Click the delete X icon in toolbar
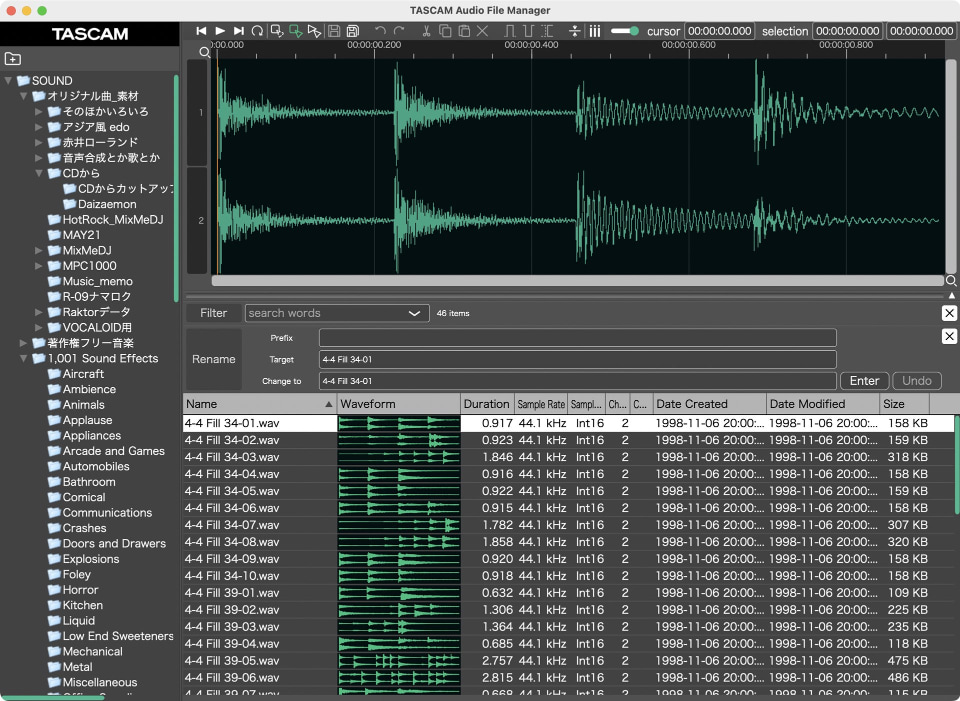Viewport: 960px width, 701px height. tap(482, 32)
